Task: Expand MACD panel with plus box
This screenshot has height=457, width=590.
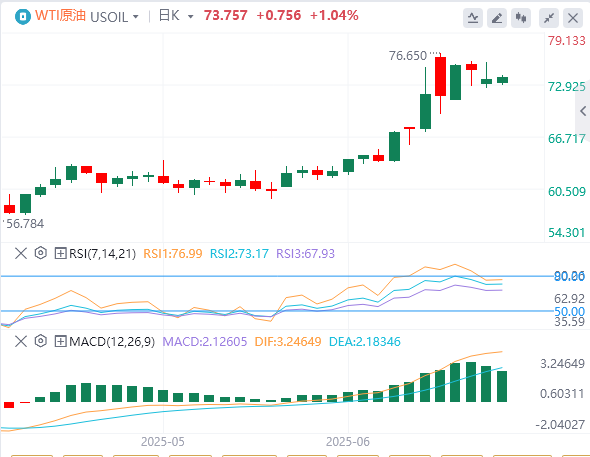Action: (x=60, y=341)
